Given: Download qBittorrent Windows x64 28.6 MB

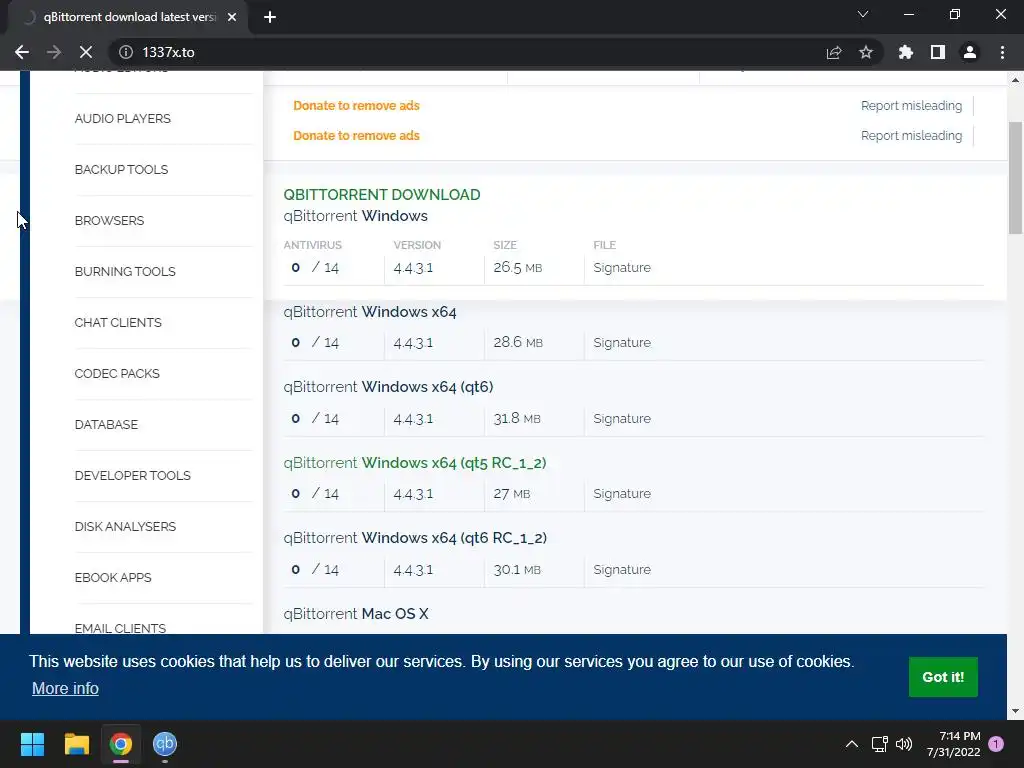Looking at the screenshot, I should (x=370, y=312).
